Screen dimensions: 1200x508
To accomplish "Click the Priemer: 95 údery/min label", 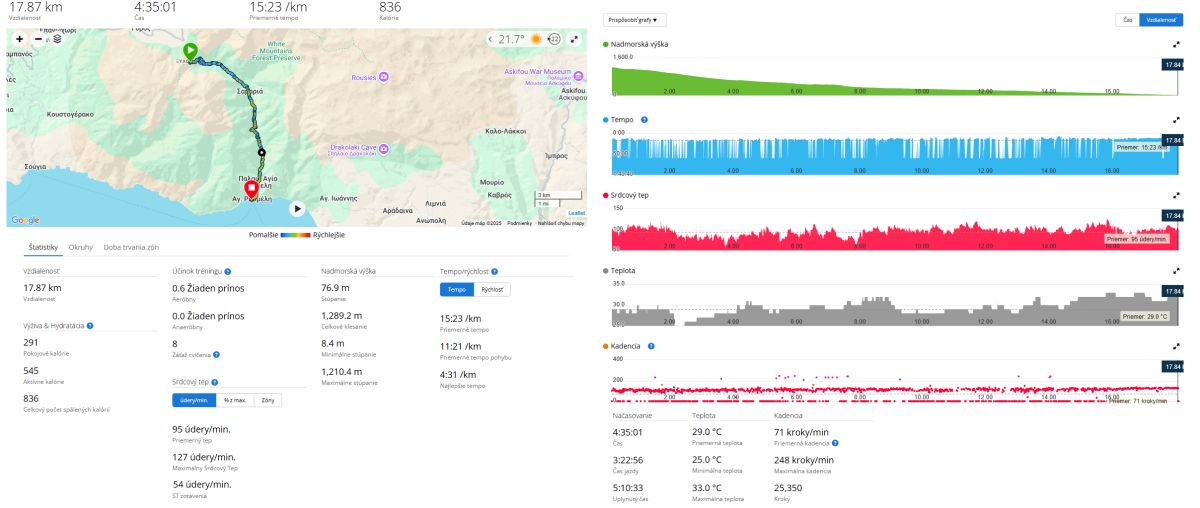I will 1137,239.
